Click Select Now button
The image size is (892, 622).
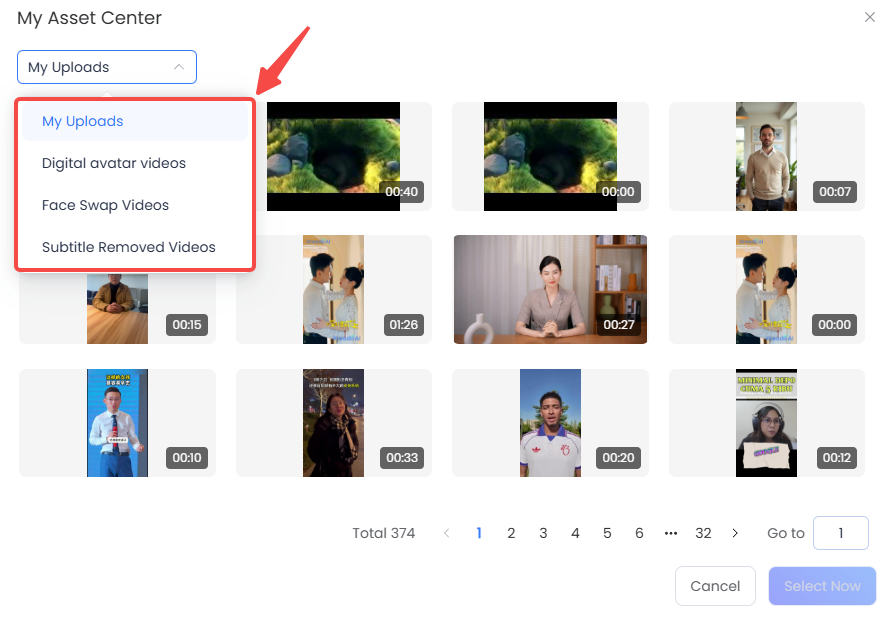point(822,586)
